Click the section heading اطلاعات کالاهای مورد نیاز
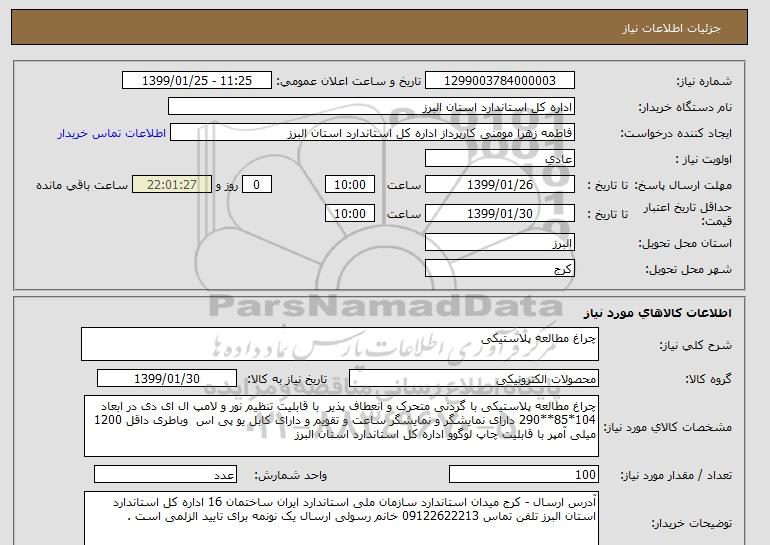Viewport: 770px width, 545px height. tap(658, 313)
